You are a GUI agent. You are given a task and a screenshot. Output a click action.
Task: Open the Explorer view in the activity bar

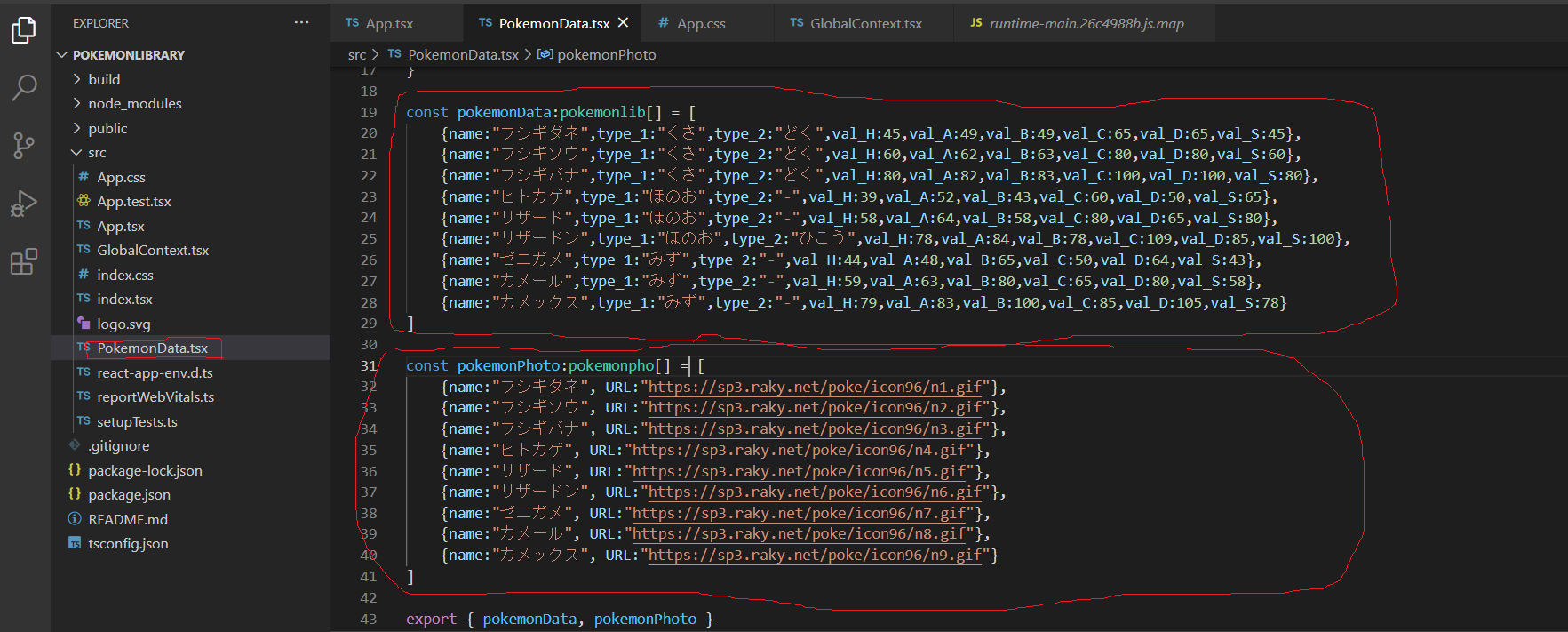24,30
